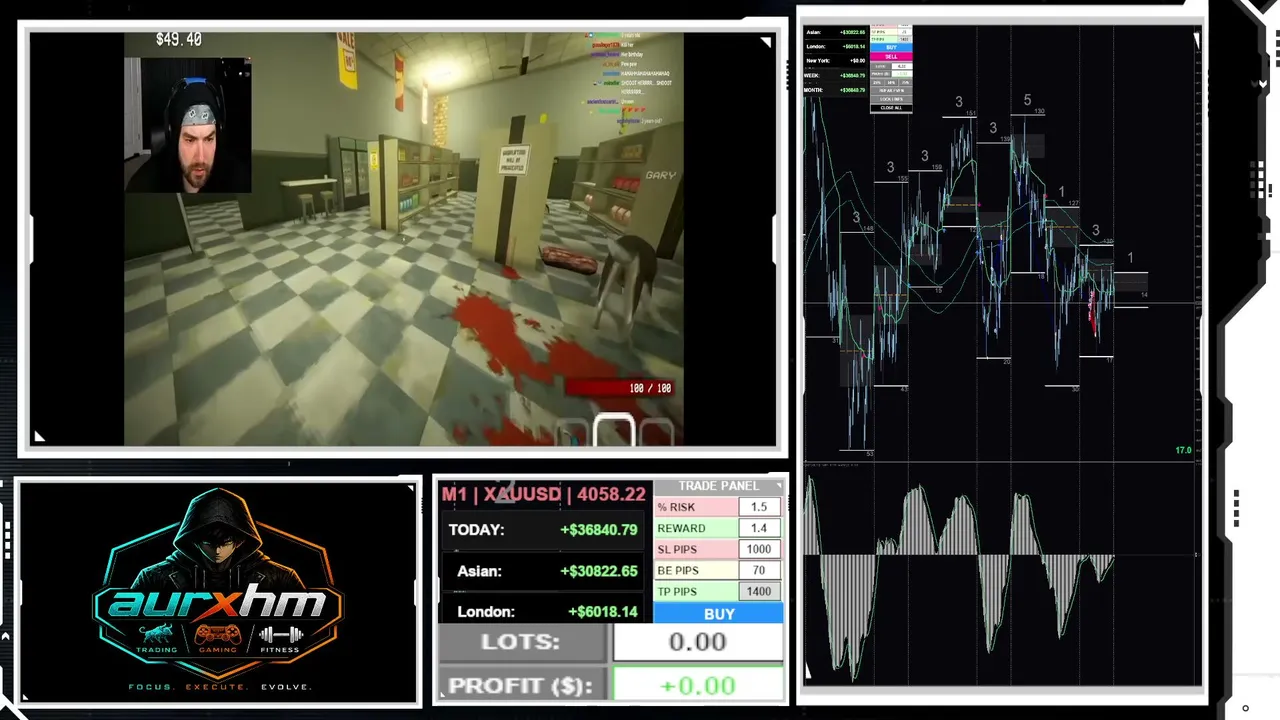Click the white corner arrow at bottom-left of game frame
This screenshot has height=720, width=1280.
pyautogui.click(x=39, y=436)
